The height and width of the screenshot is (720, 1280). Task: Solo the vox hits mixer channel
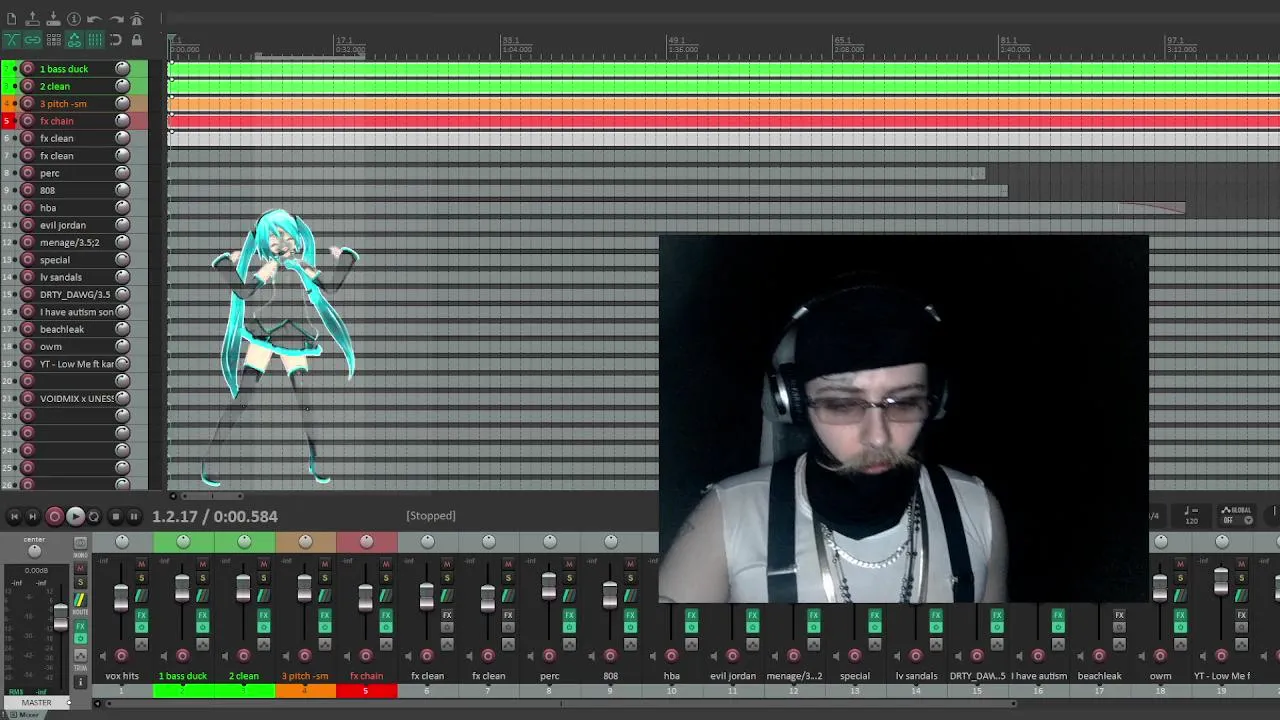pos(142,578)
